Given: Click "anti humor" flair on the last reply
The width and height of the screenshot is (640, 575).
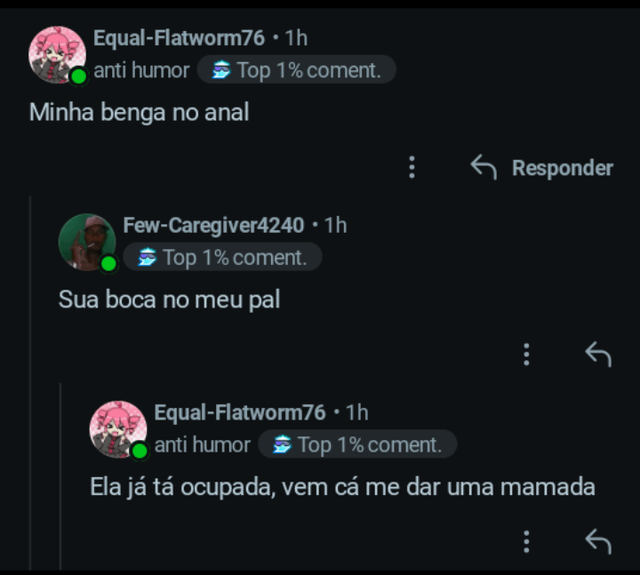Looking at the screenshot, I should [202, 444].
